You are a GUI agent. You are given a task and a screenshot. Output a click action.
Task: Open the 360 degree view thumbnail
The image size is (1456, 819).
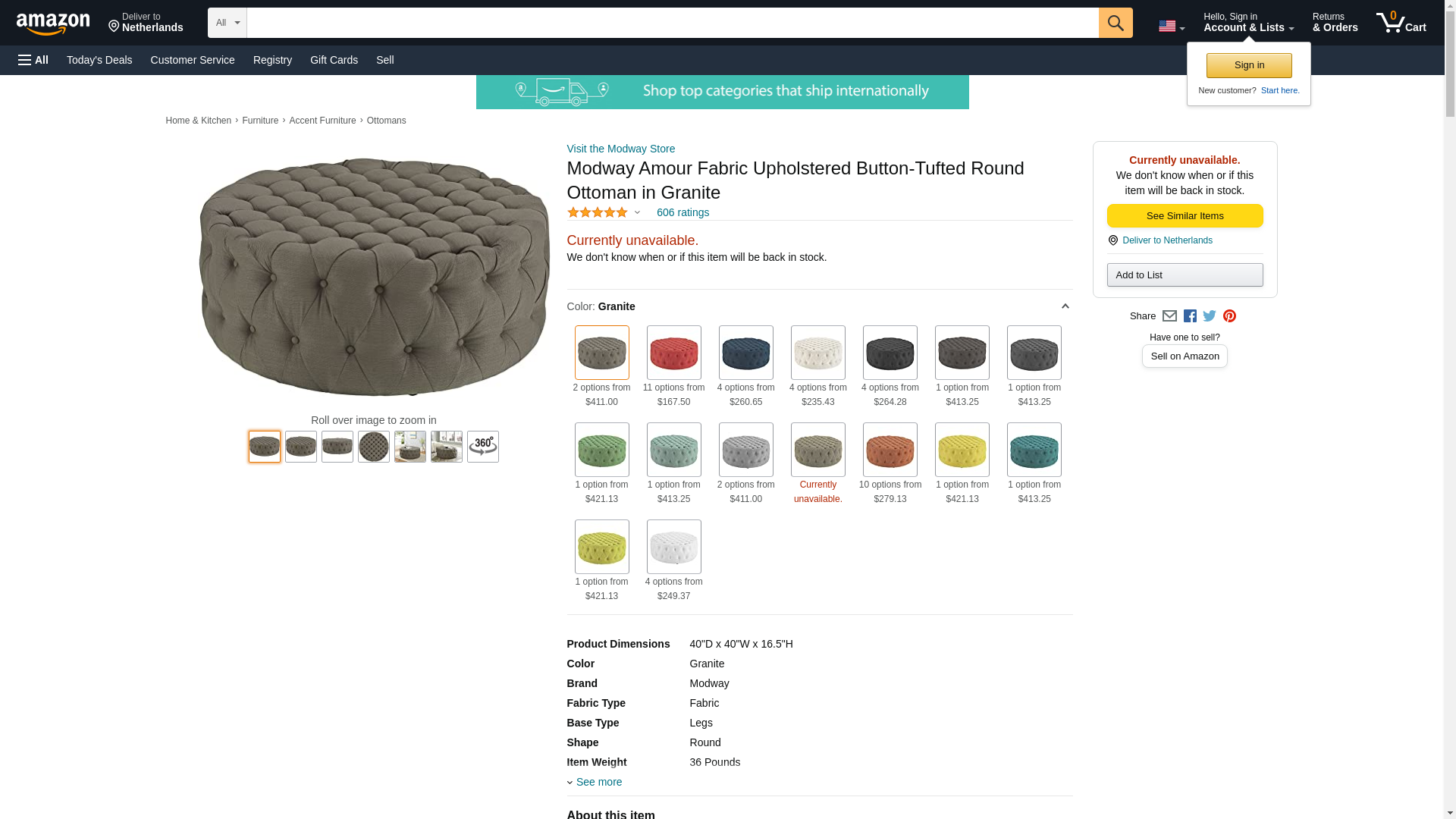482,447
